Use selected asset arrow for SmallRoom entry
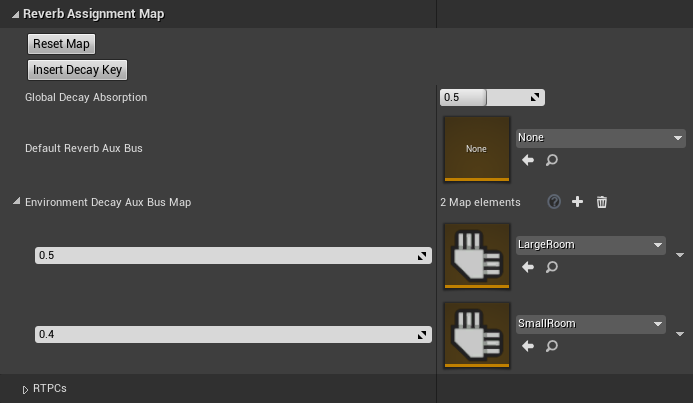Viewport: 693px width, 403px height. 528,346
